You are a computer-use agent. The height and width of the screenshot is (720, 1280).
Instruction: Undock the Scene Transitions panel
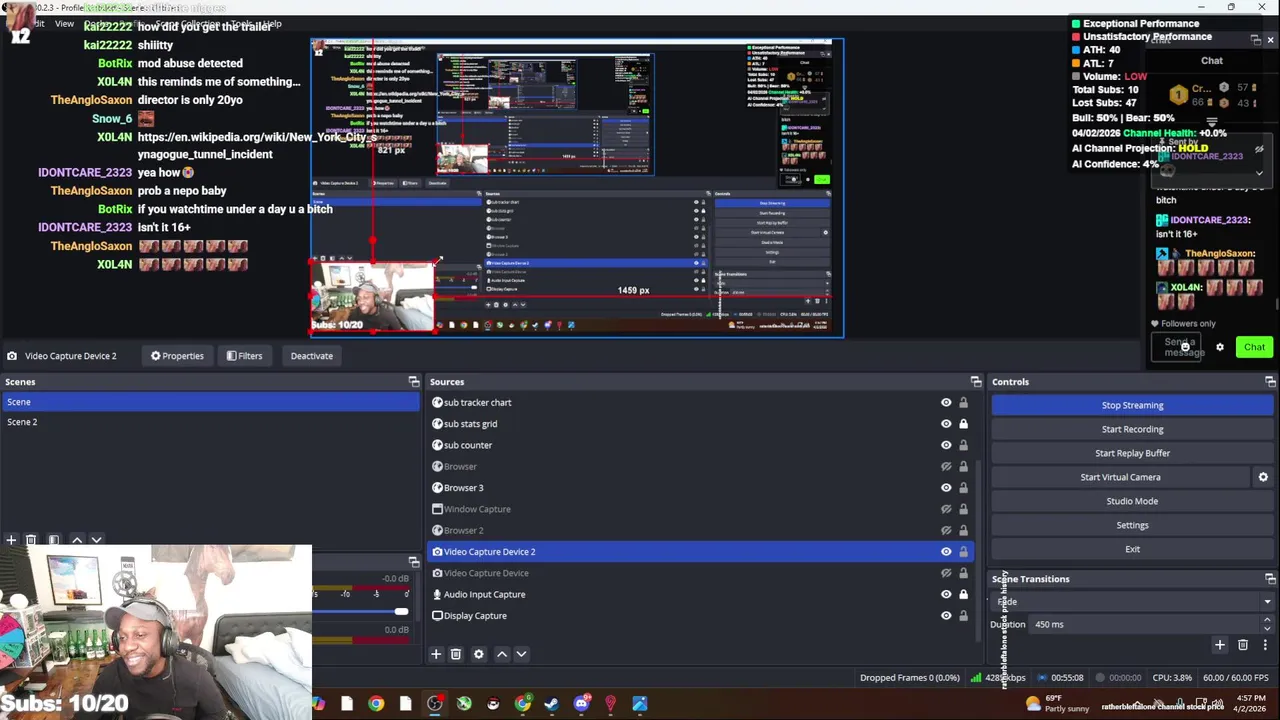pos(1270,579)
